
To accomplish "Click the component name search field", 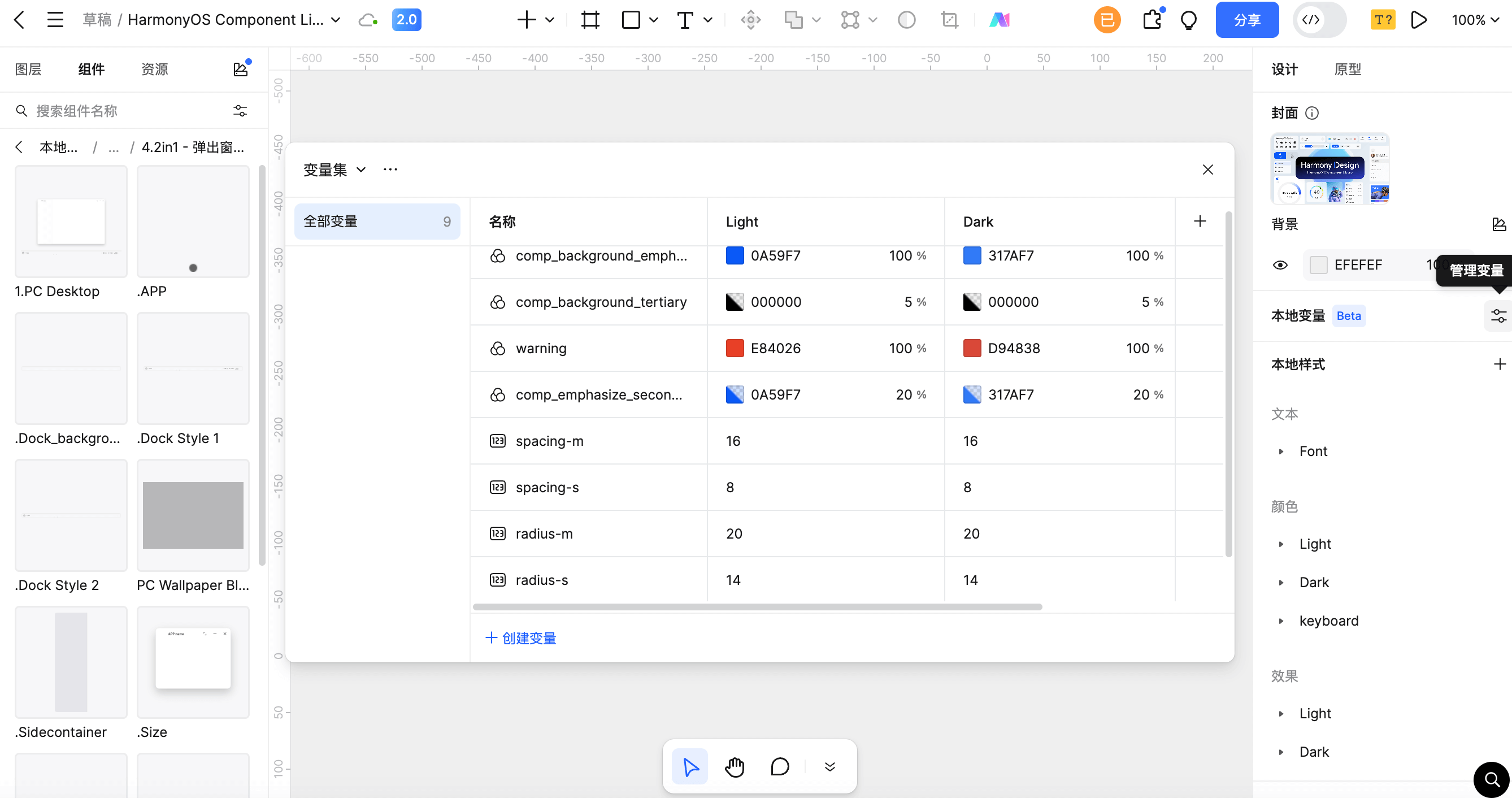I will tap(123, 111).
